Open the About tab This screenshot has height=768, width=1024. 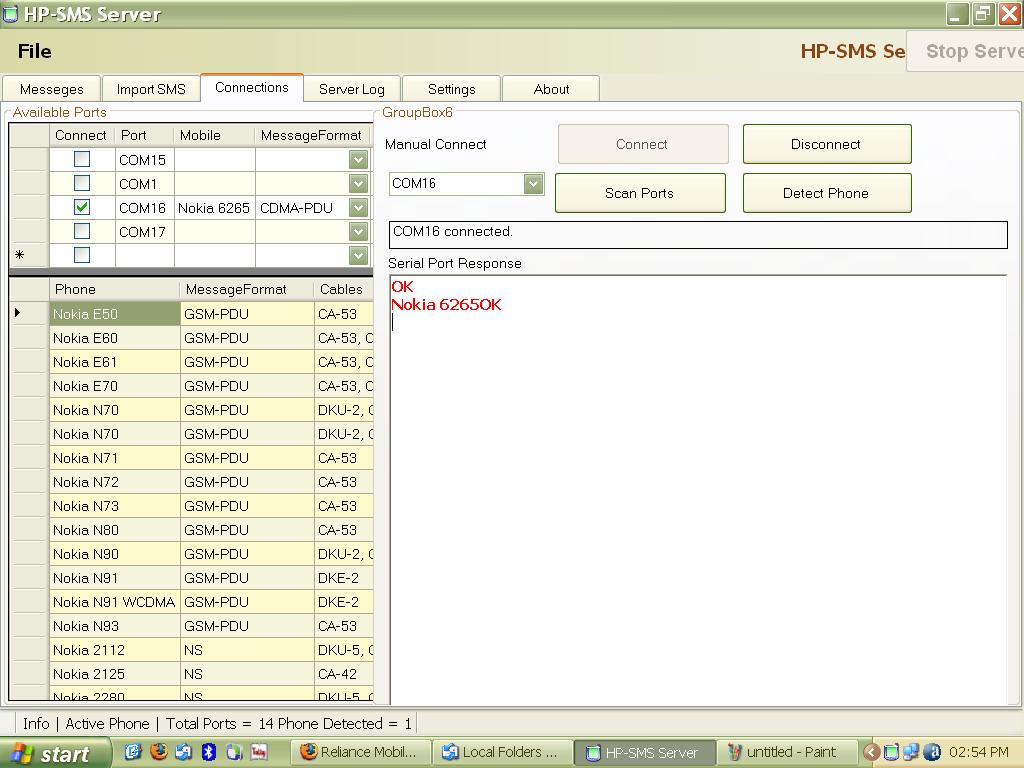pyautogui.click(x=551, y=89)
